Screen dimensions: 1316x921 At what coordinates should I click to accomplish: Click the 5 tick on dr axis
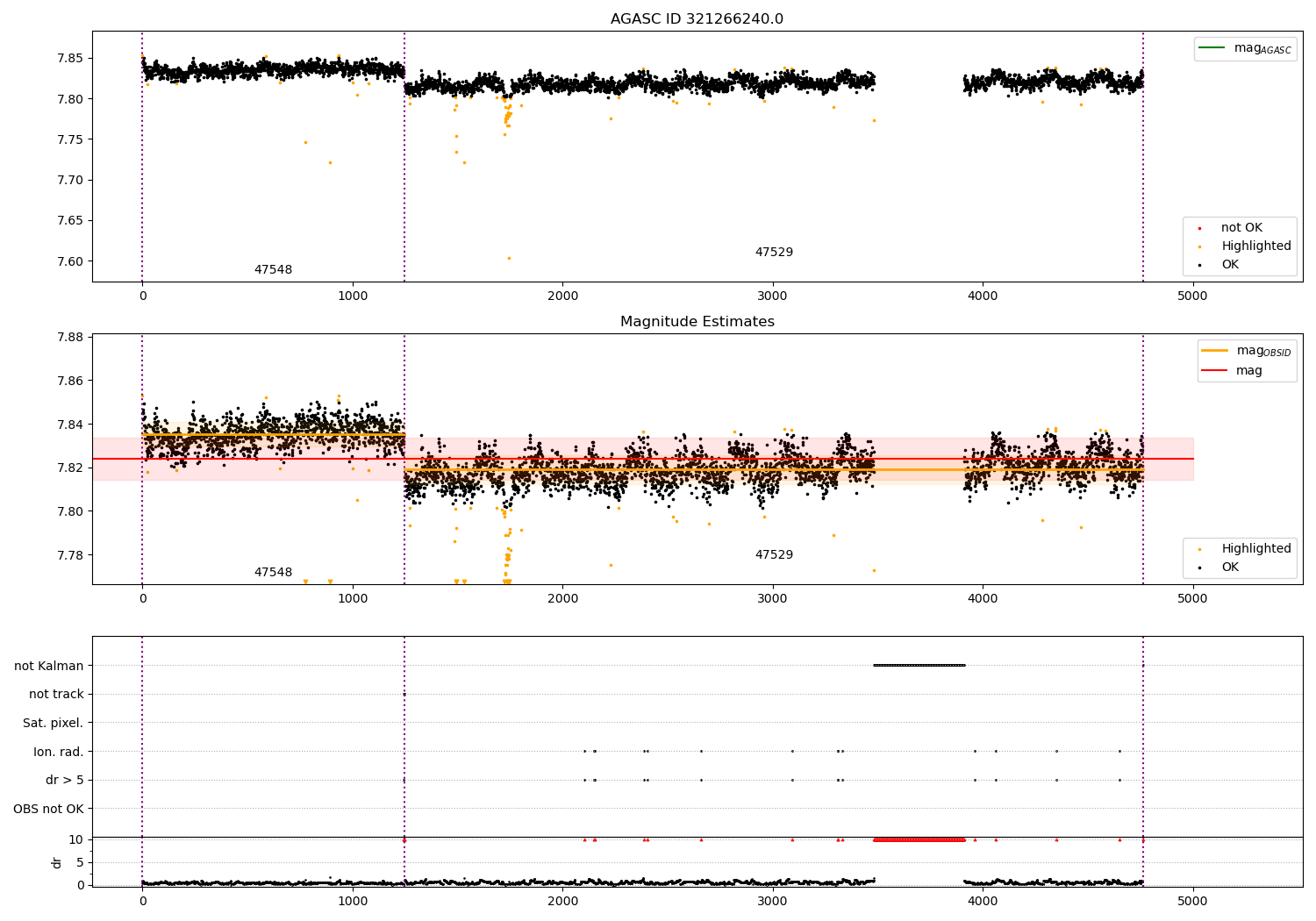pos(80,862)
